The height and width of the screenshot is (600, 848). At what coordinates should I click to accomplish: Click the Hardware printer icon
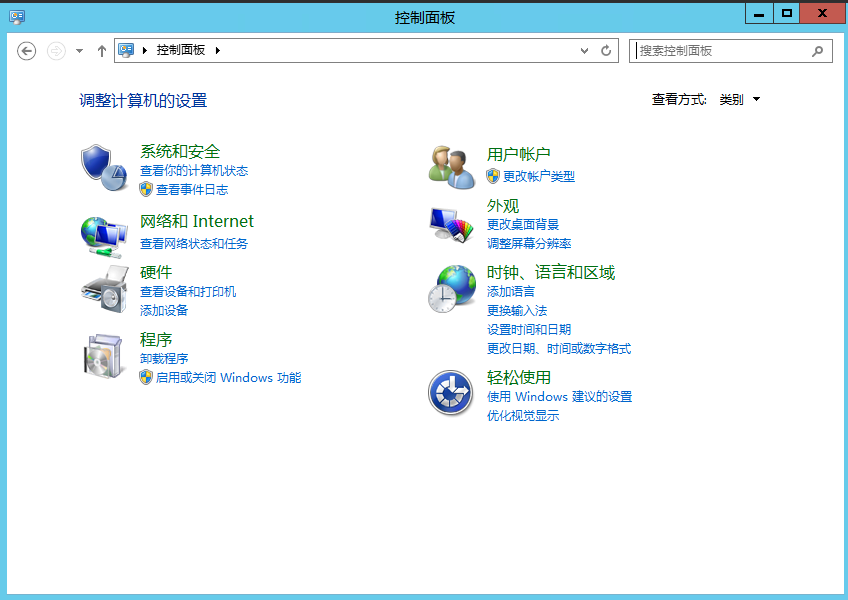pyautogui.click(x=104, y=290)
